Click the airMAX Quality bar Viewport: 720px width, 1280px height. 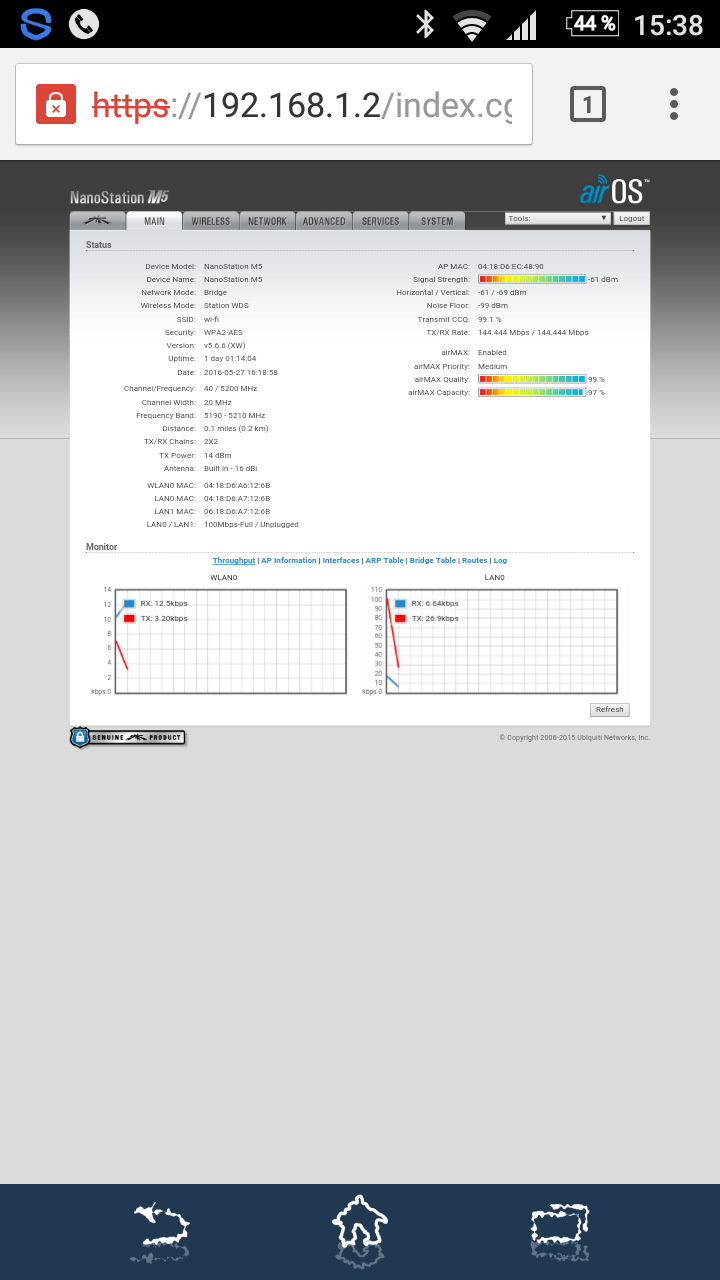(532, 379)
